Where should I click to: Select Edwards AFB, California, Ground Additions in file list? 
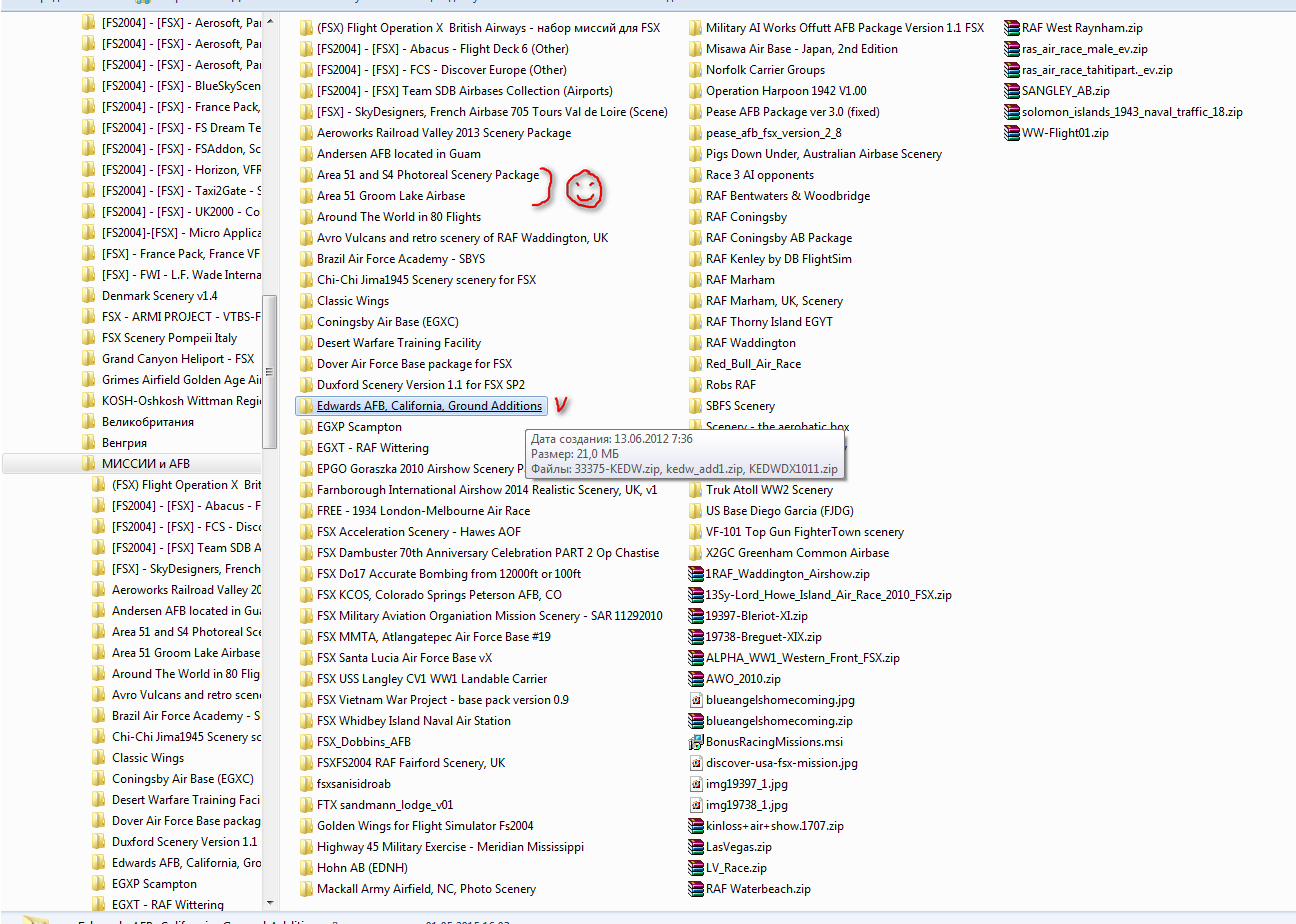click(429, 406)
